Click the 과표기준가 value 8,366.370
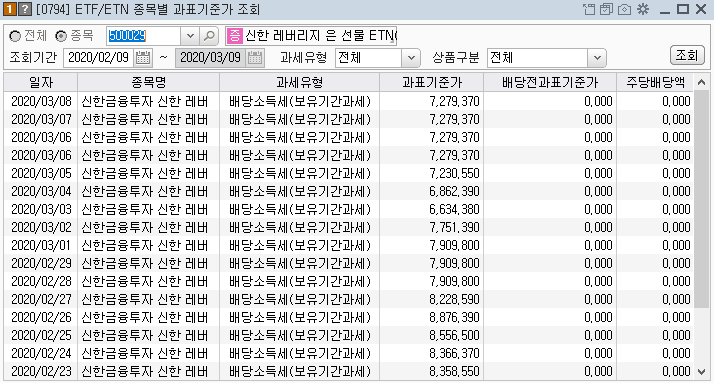 [454, 353]
